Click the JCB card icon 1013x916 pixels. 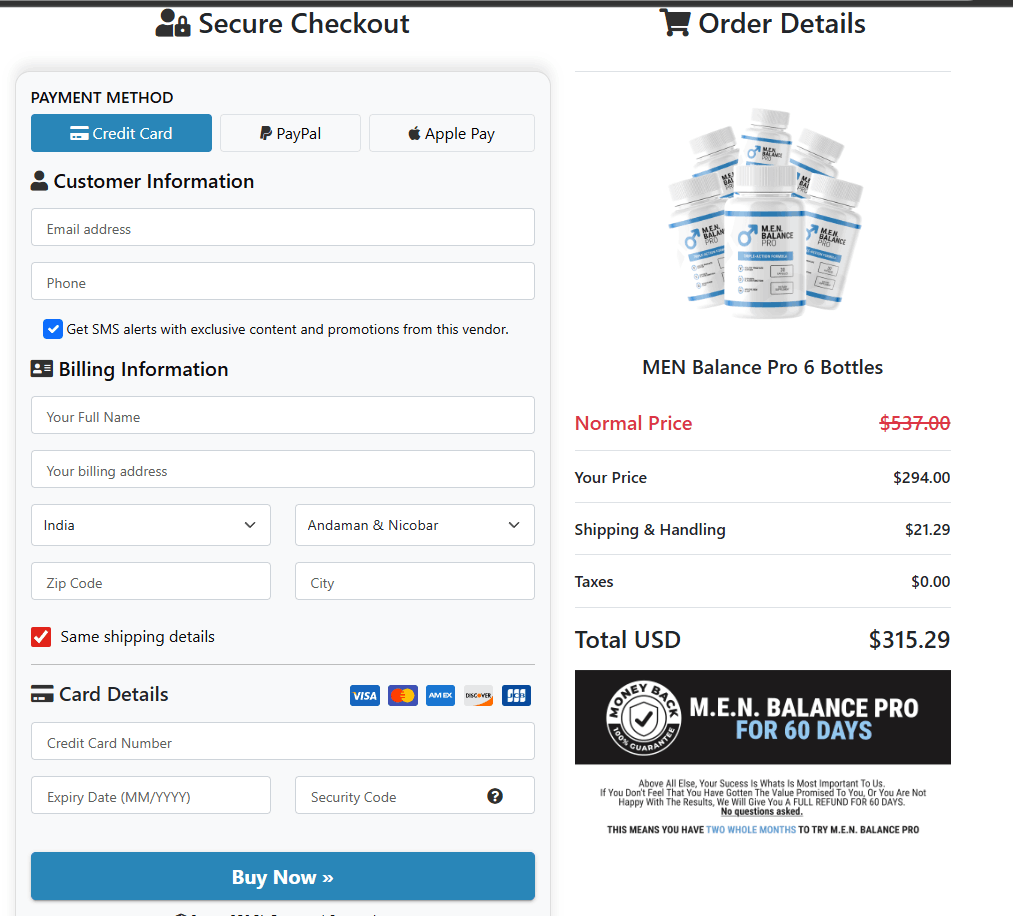tap(516, 696)
